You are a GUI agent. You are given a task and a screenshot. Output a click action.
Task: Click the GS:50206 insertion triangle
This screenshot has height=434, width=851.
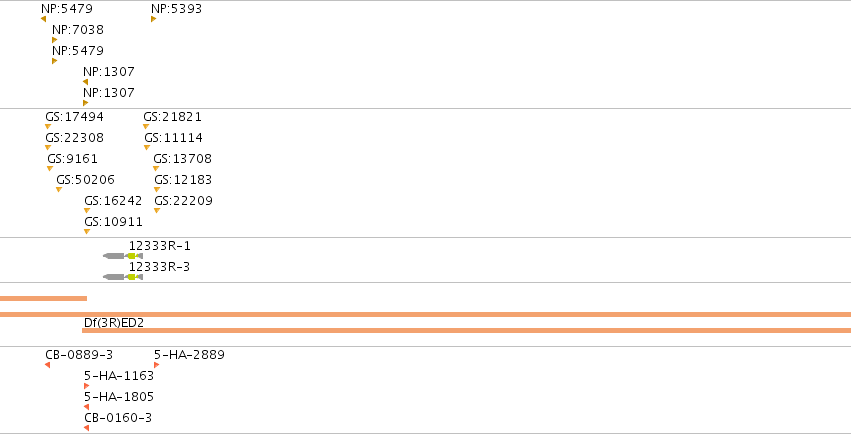click(59, 189)
